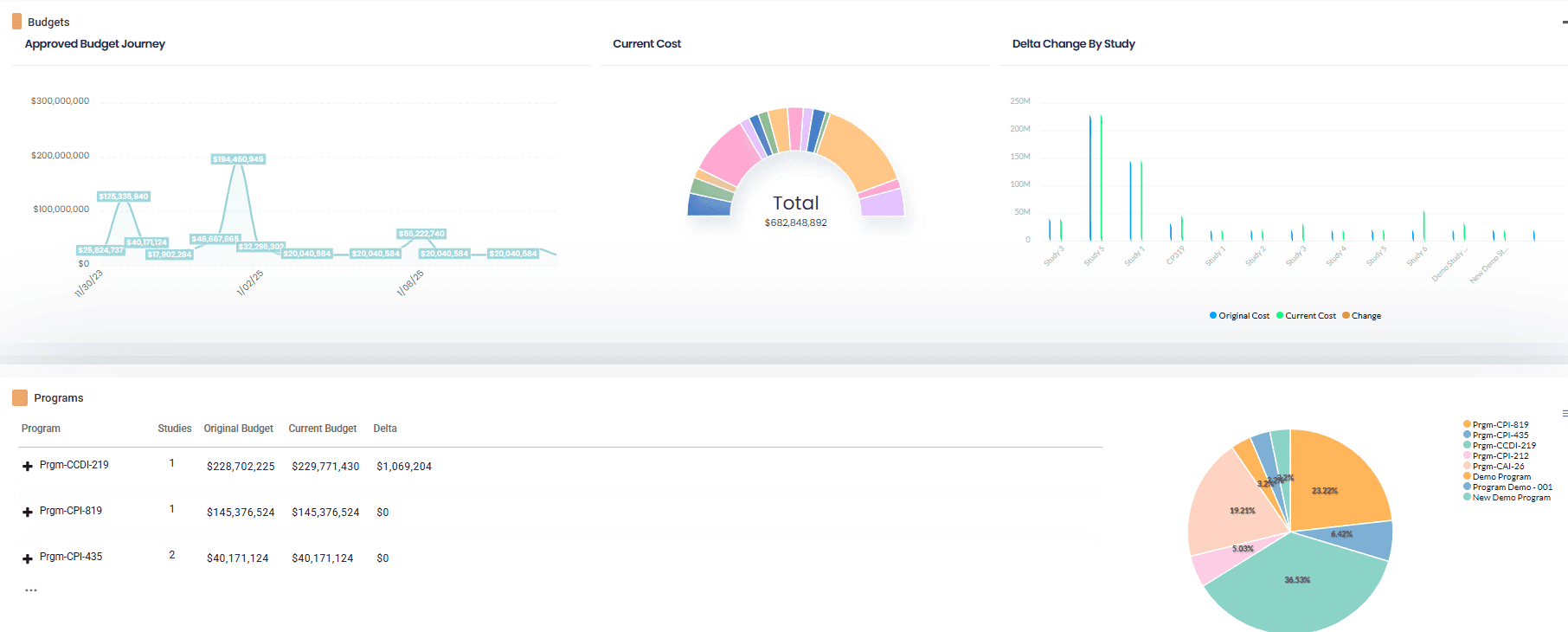Click the 1/08/25 date axis label

click(x=410, y=283)
